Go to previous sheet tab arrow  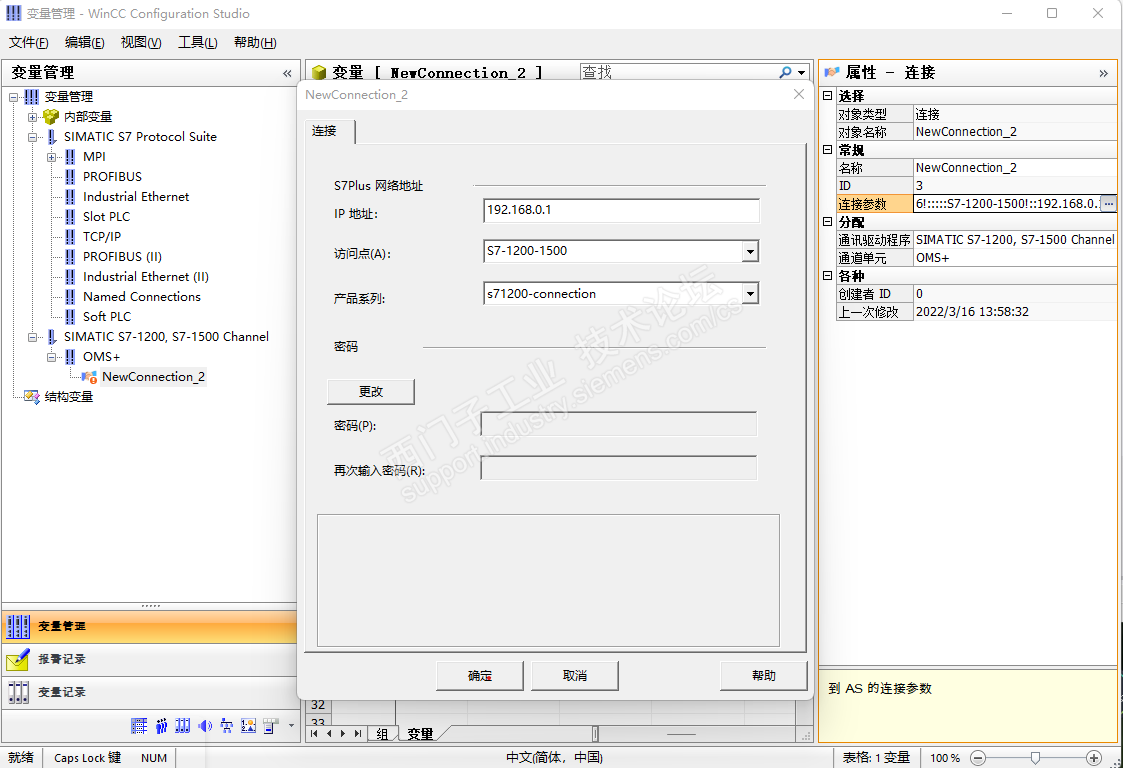coord(329,734)
